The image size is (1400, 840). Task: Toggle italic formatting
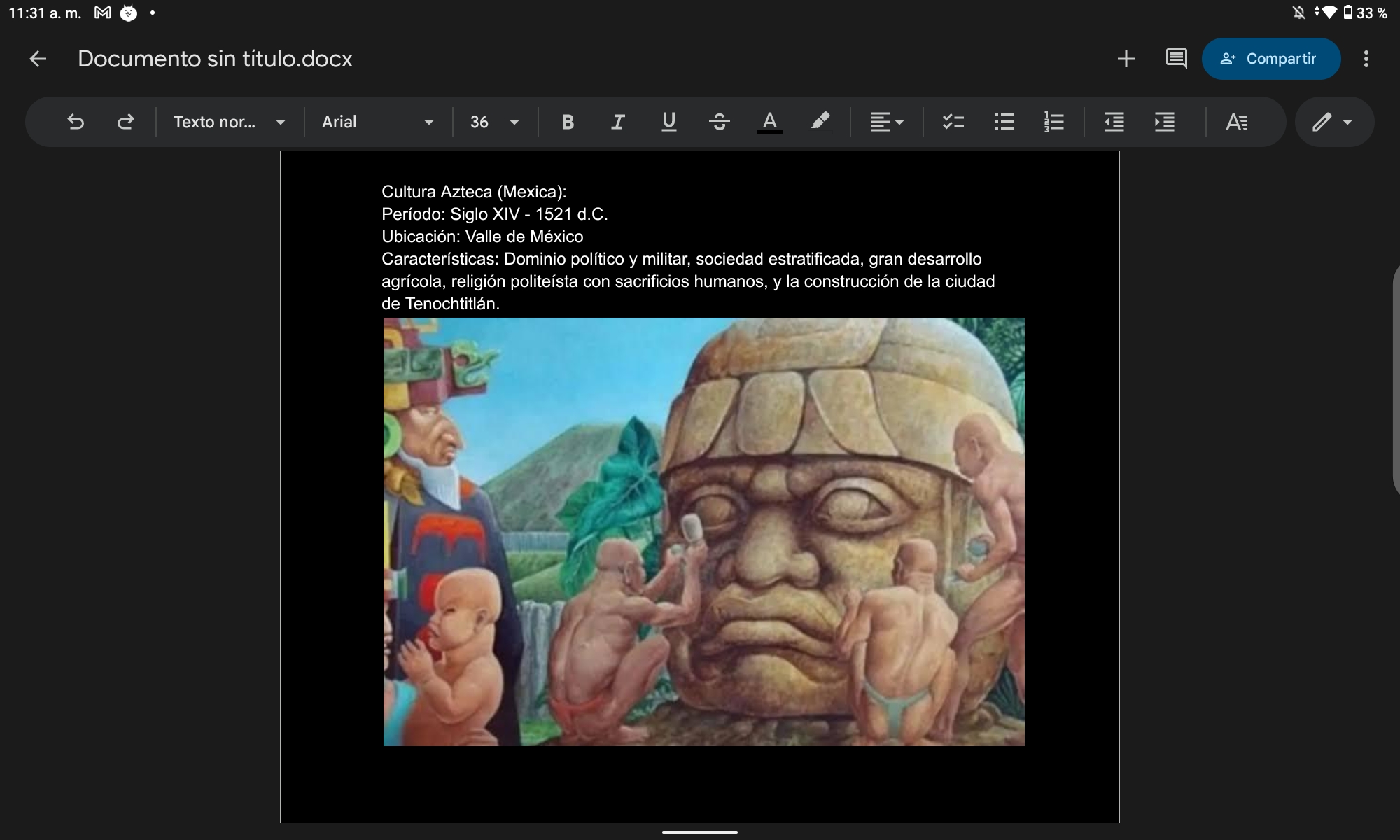617,122
